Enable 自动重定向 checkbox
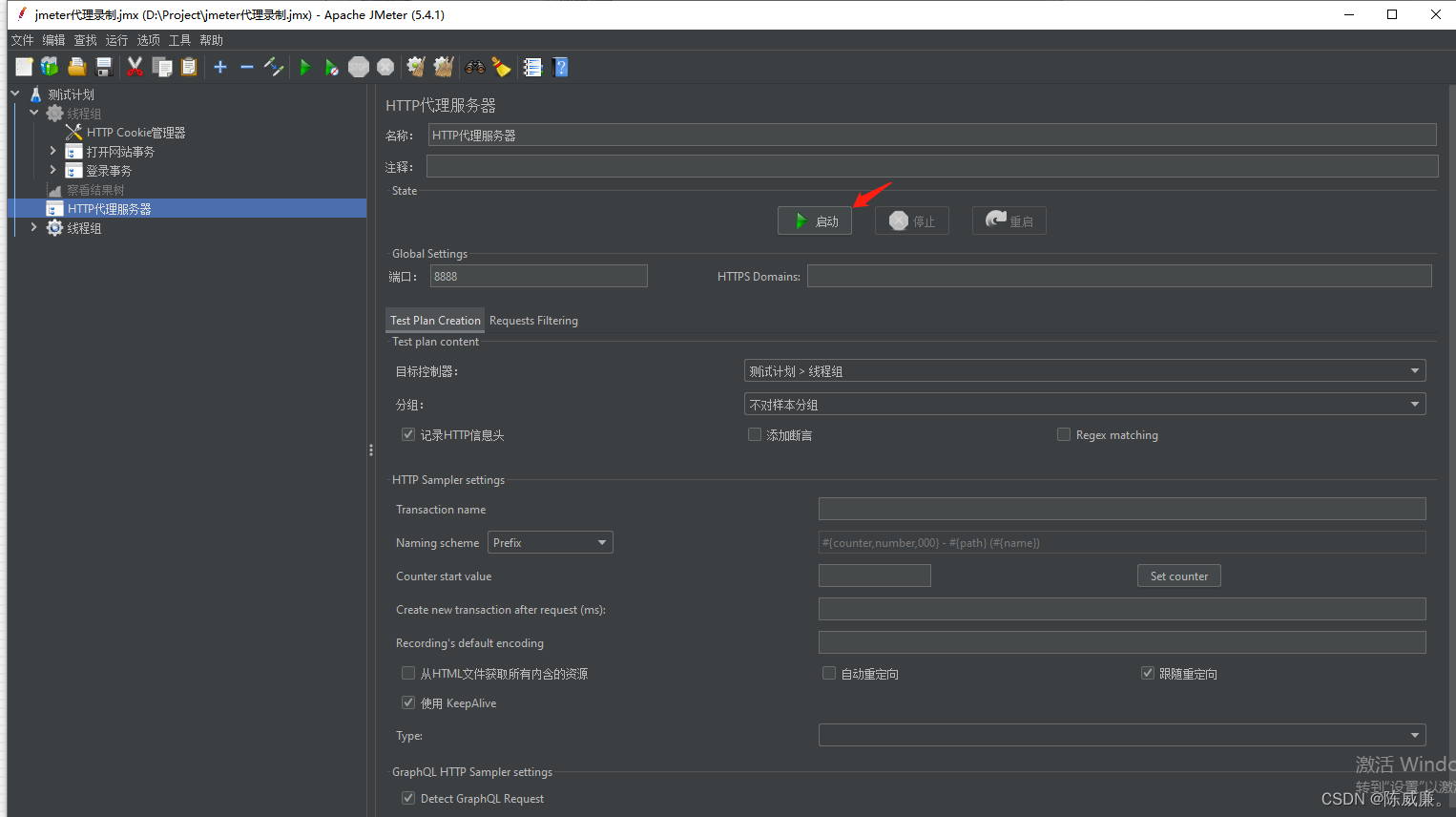 (x=829, y=673)
